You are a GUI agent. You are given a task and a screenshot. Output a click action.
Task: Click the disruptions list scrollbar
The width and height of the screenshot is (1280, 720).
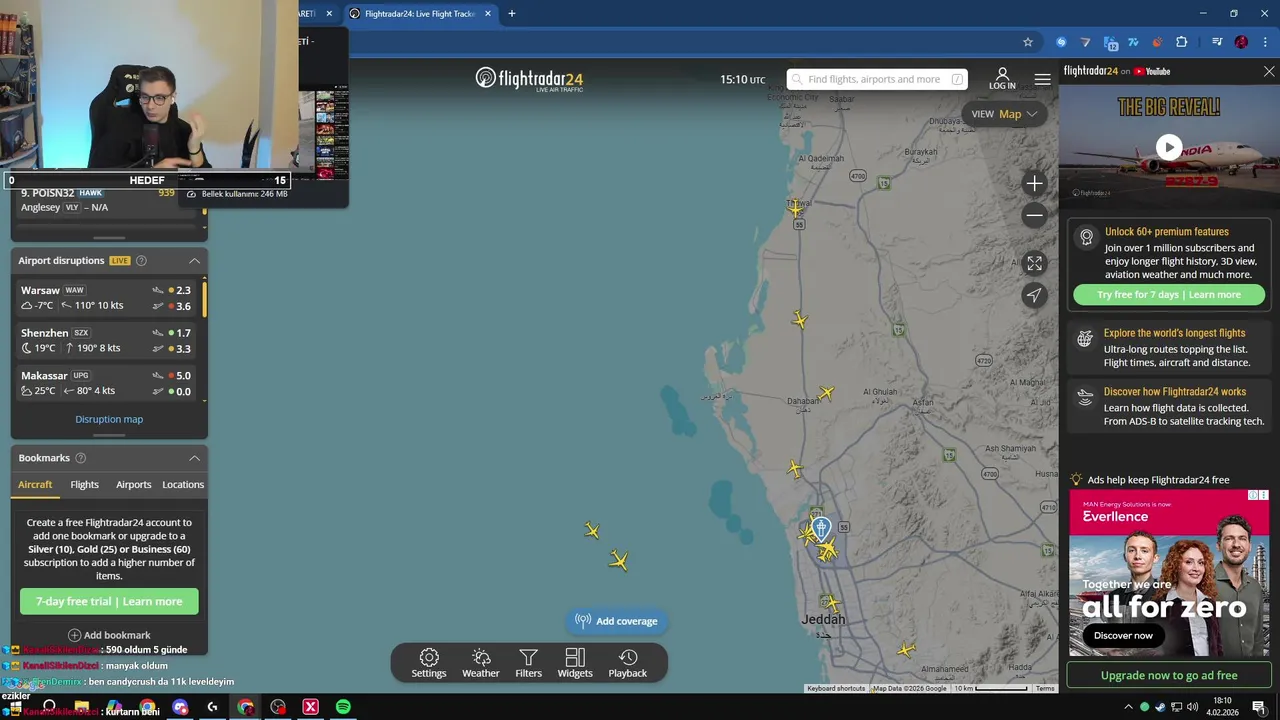tap(205, 298)
